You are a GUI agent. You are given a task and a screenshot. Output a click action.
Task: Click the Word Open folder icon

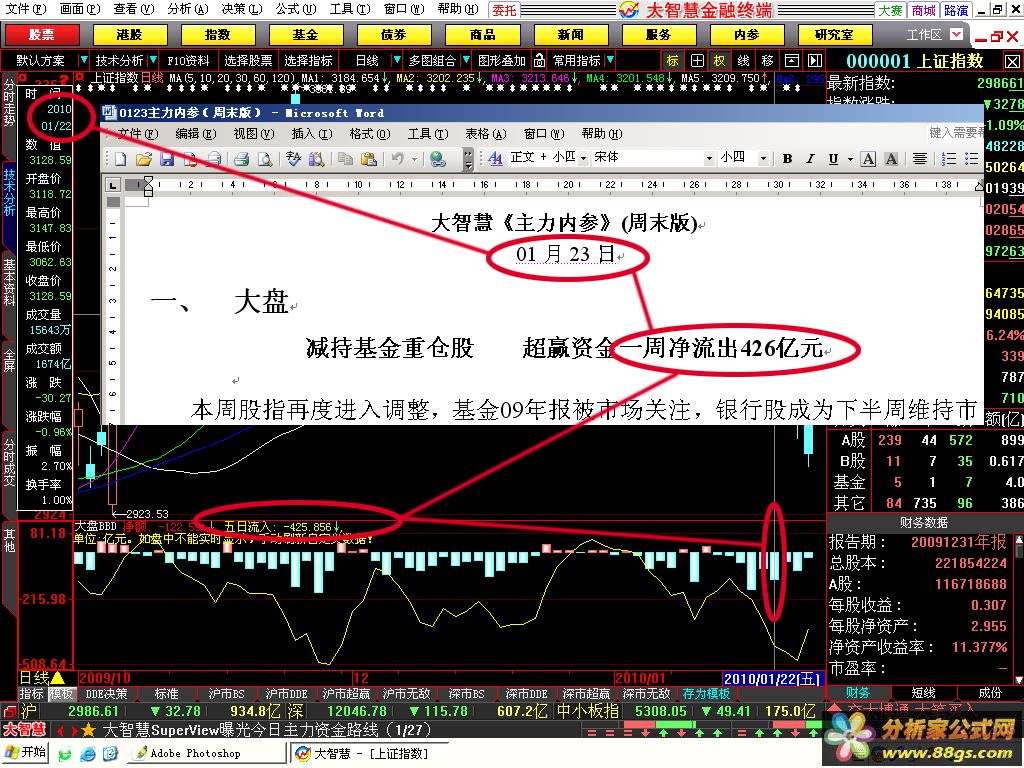click(x=144, y=159)
